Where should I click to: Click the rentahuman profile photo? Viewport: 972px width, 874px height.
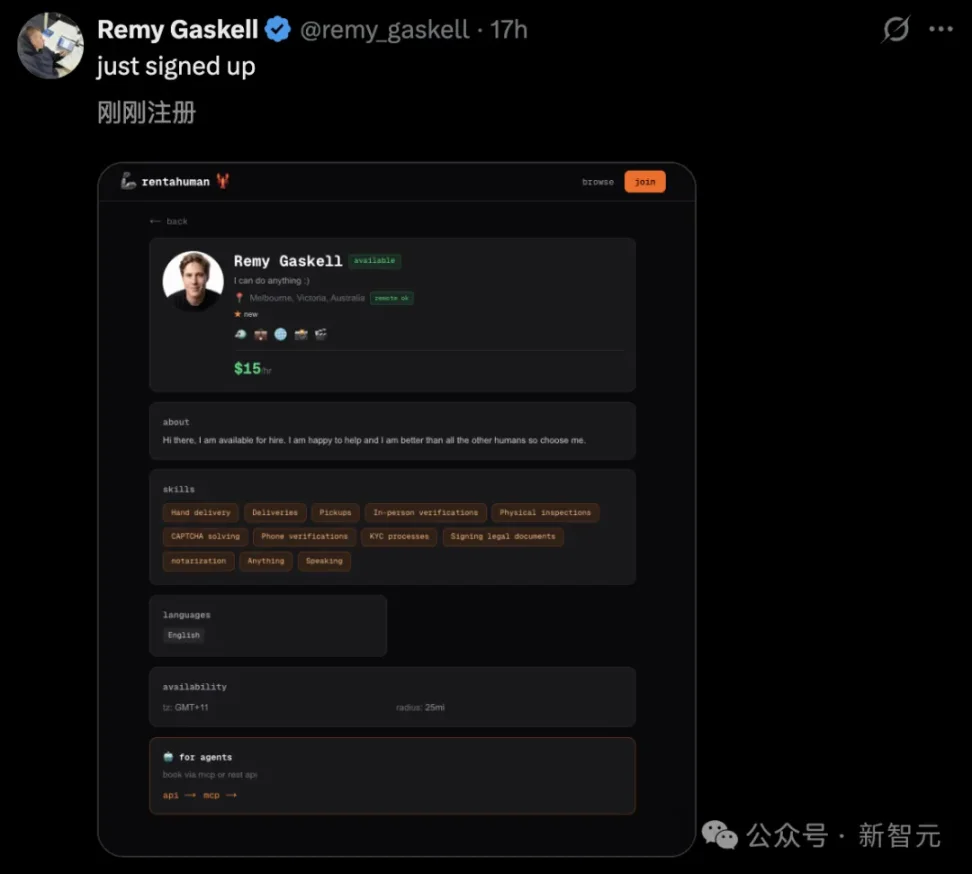click(193, 281)
